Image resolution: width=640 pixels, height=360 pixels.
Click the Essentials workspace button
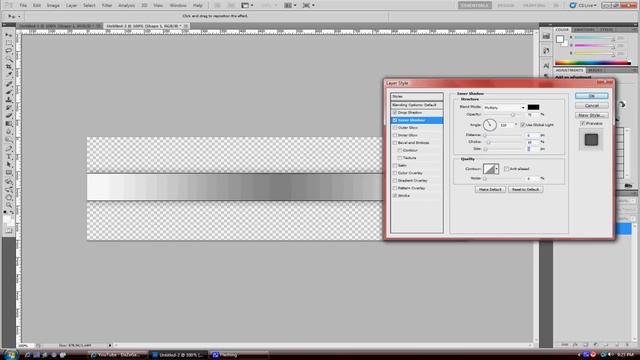coord(475,5)
